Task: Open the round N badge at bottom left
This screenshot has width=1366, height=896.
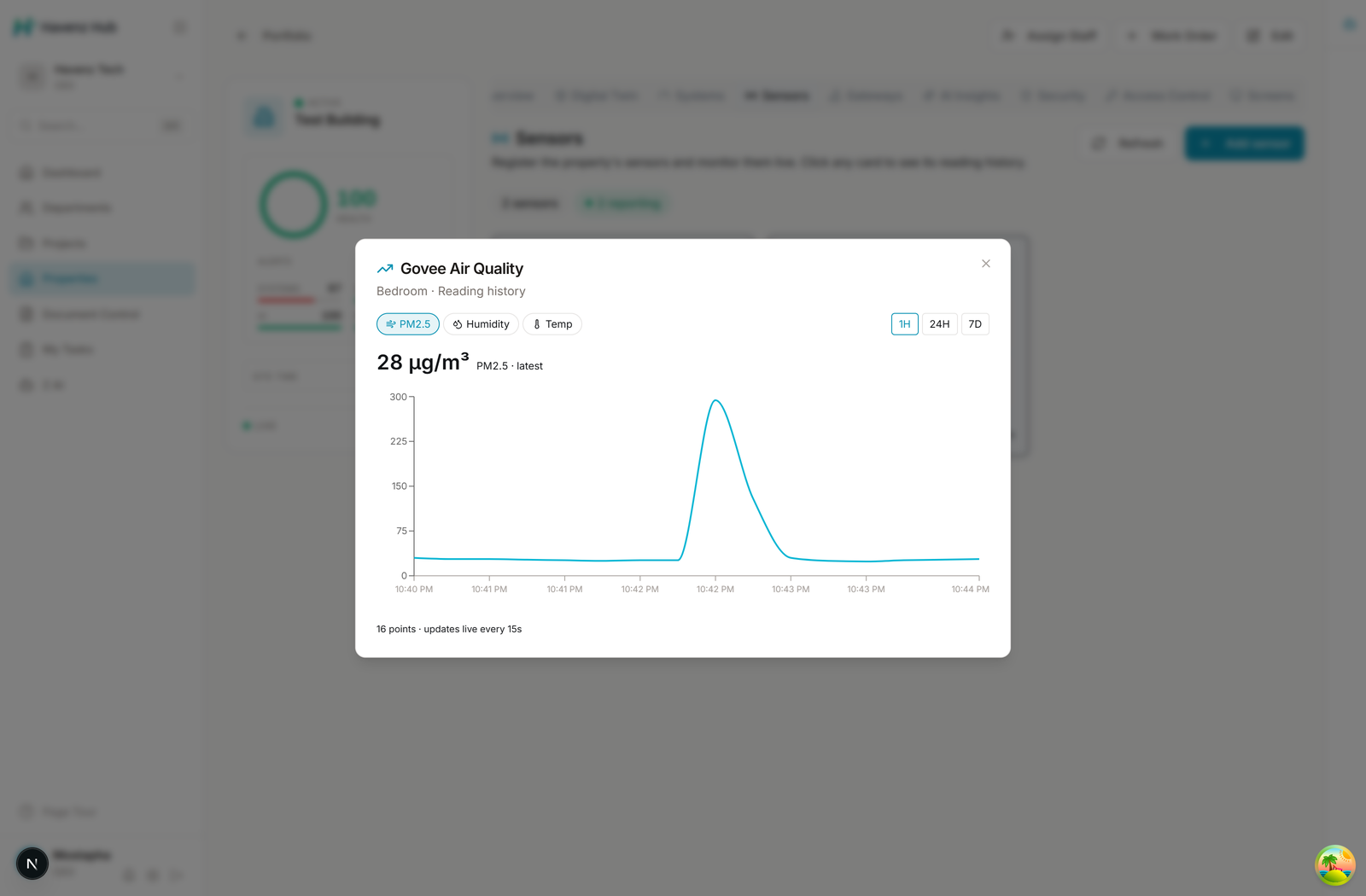Action: 32,864
